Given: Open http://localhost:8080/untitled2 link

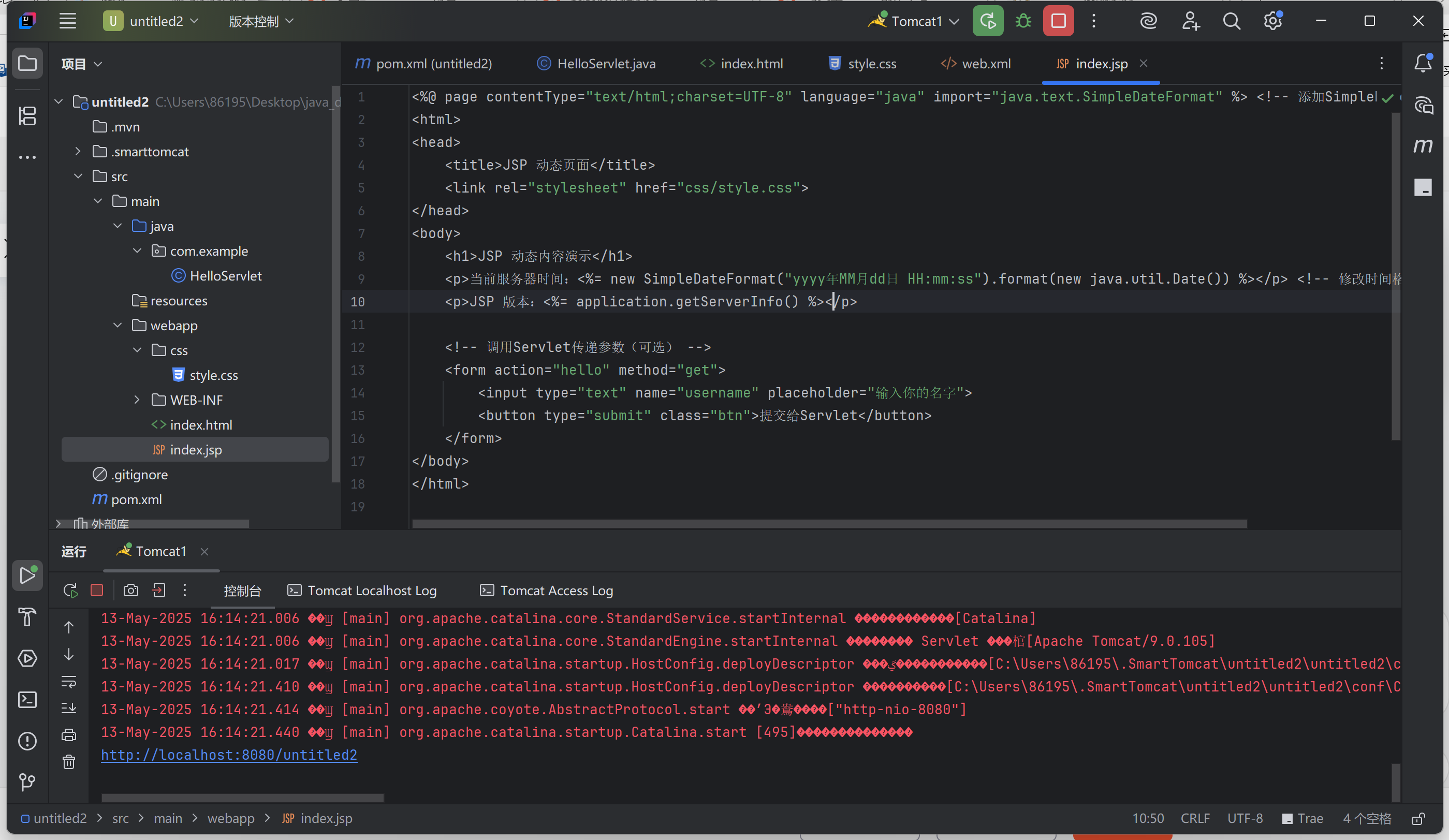Looking at the screenshot, I should [x=229, y=755].
